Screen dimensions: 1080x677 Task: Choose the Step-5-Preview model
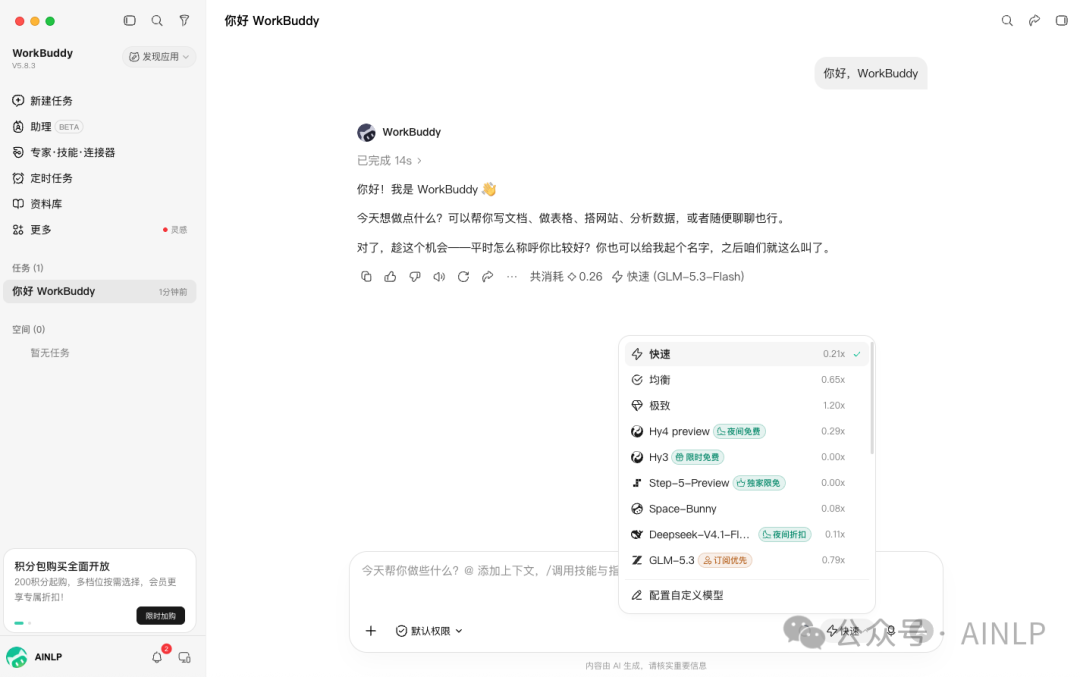(x=747, y=483)
